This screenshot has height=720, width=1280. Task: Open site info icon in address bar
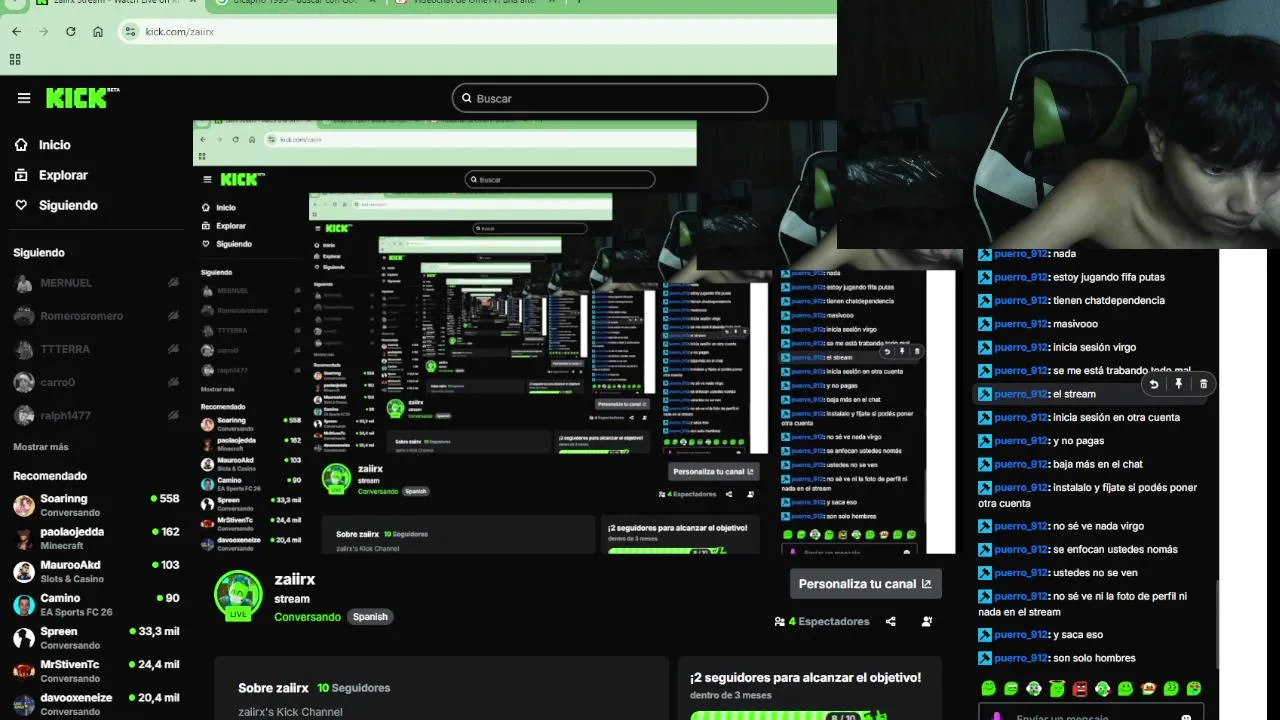pos(130,32)
